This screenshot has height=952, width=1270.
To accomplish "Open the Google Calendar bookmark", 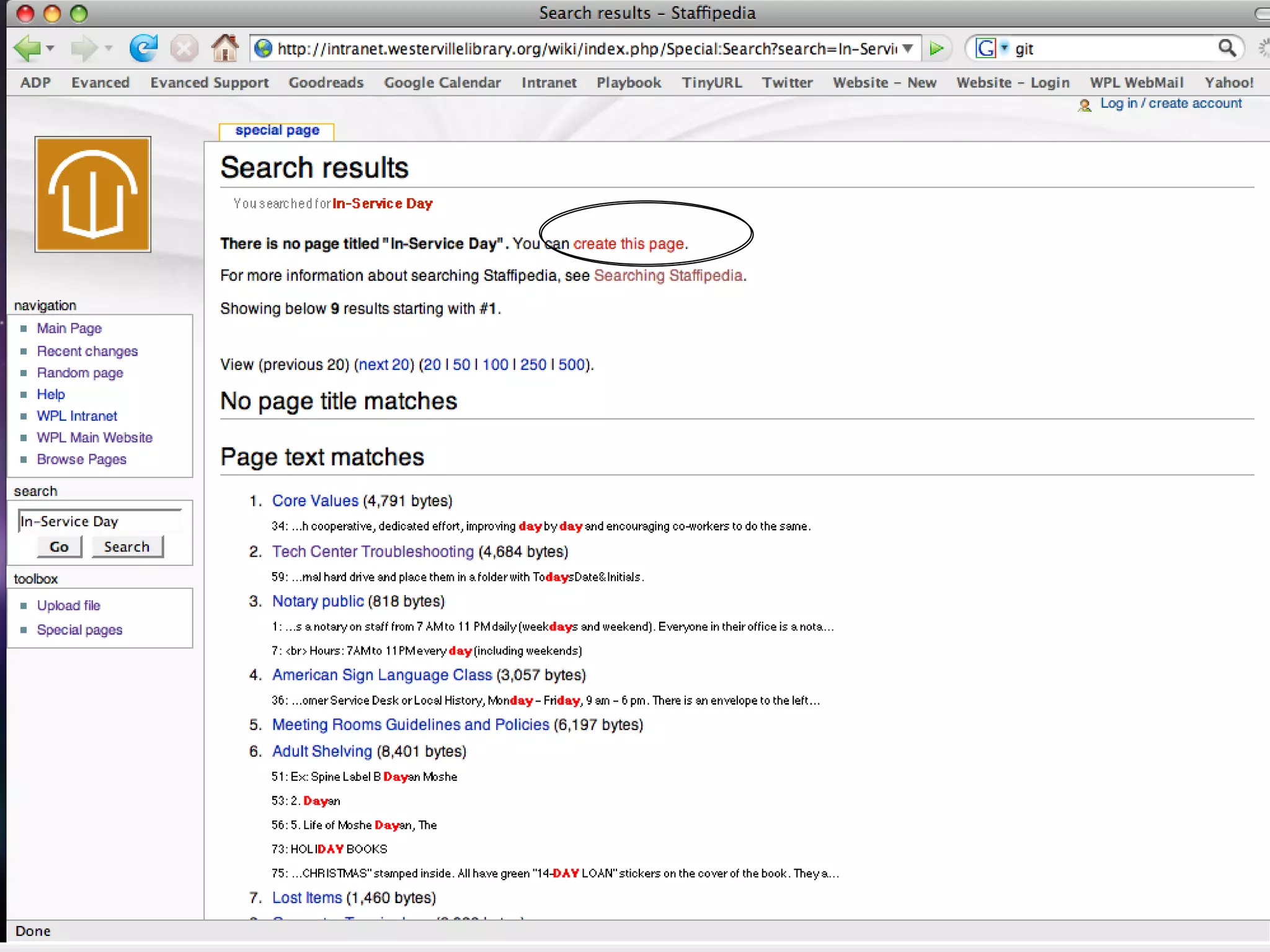I will coord(442,82).
